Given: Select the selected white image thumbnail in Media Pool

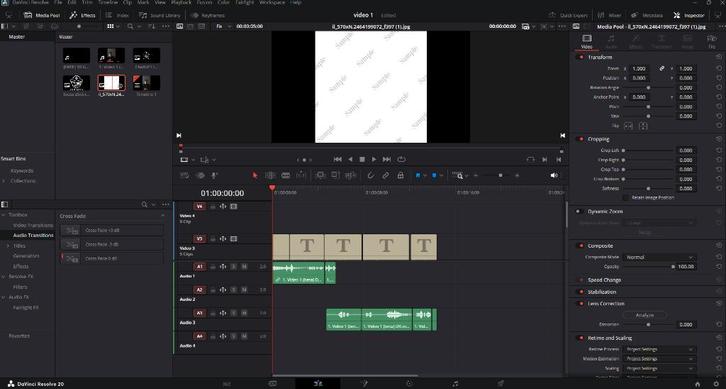Looking at the screenshot, I should (112, 83).
